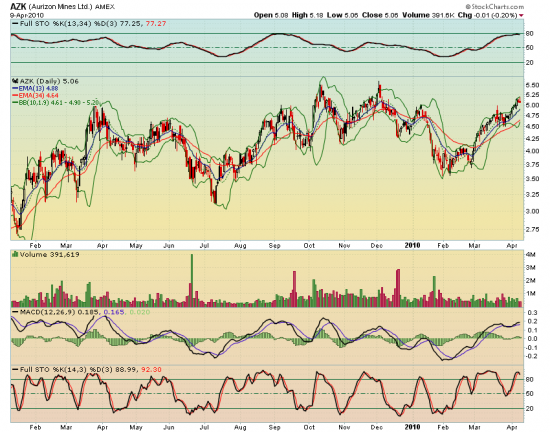Click the blue 0.165 MACD signal value

tap(114, 312)
